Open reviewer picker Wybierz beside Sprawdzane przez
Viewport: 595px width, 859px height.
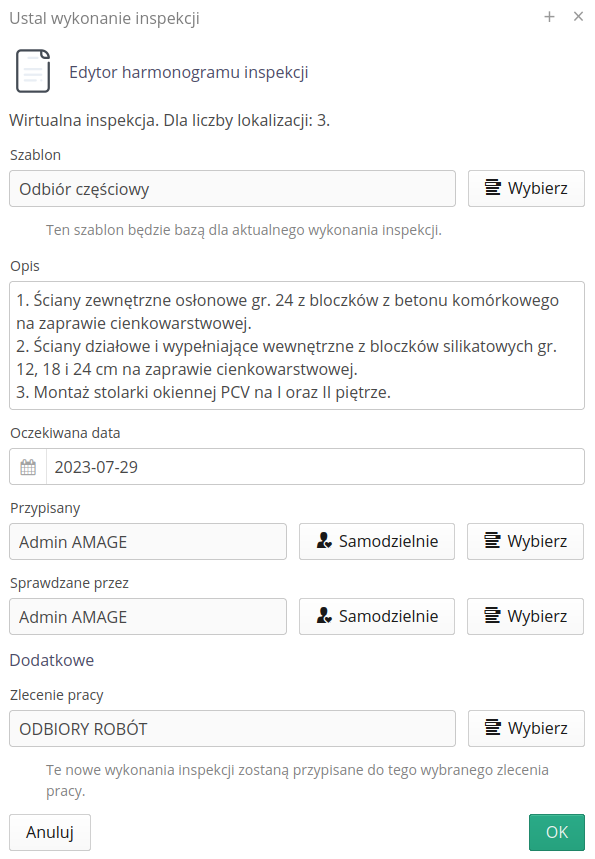(x=526, y=616)
